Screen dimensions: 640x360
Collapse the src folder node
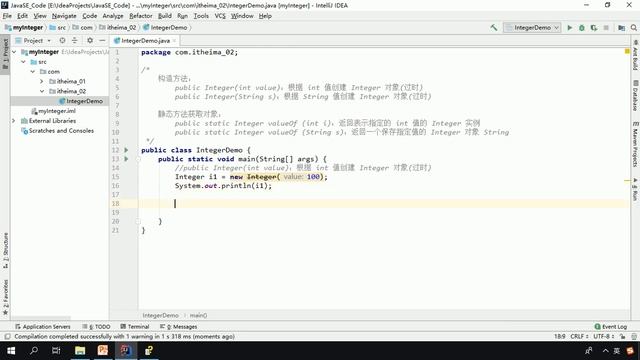click(24, 62)
